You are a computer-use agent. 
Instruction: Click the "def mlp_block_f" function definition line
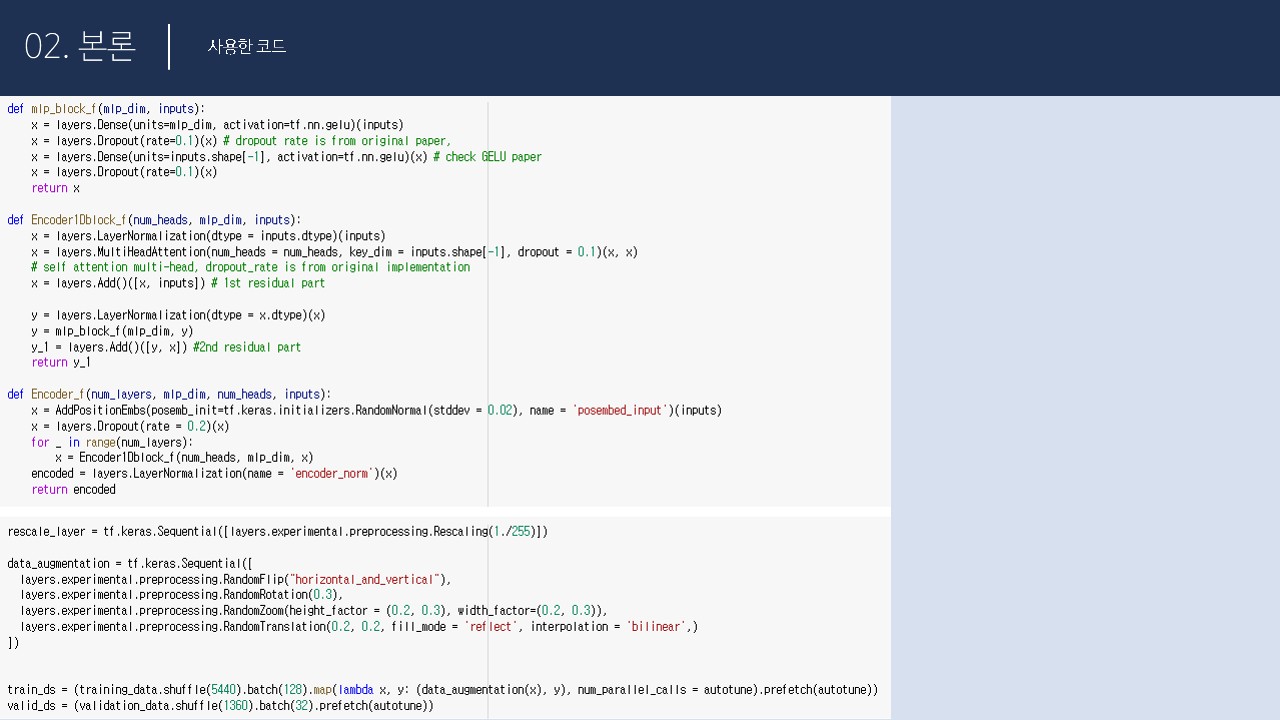pyautogui.click(x=105, y=109)
